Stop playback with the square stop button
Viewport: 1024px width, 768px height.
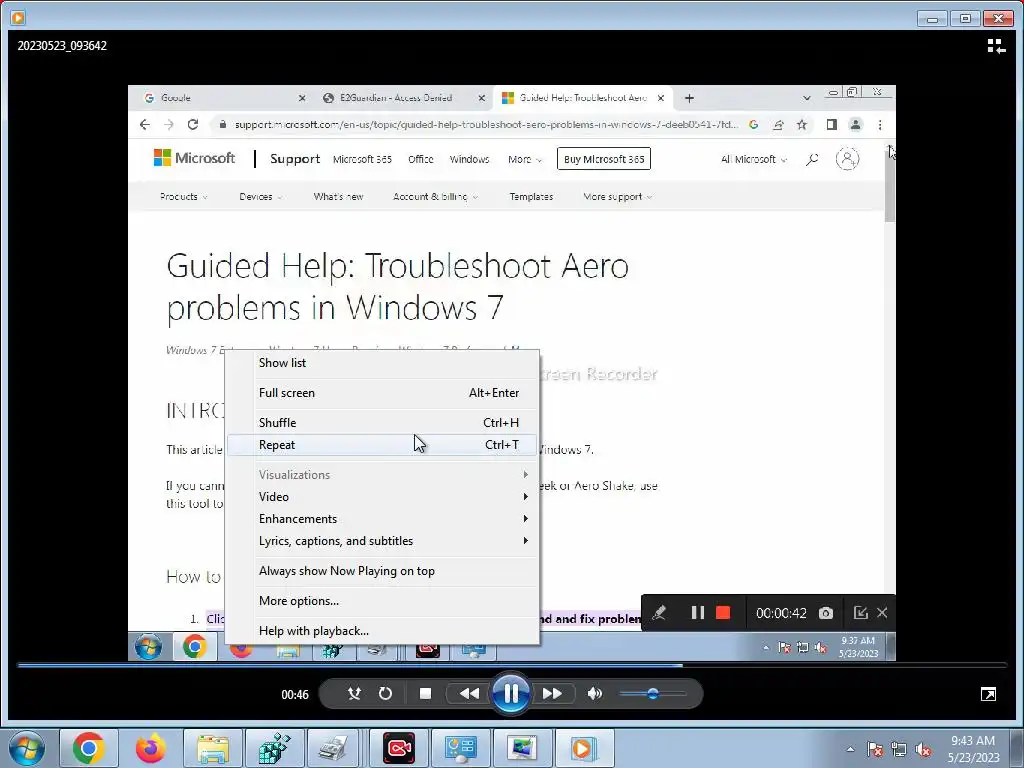pyautogui.click(x=425, y=694)
